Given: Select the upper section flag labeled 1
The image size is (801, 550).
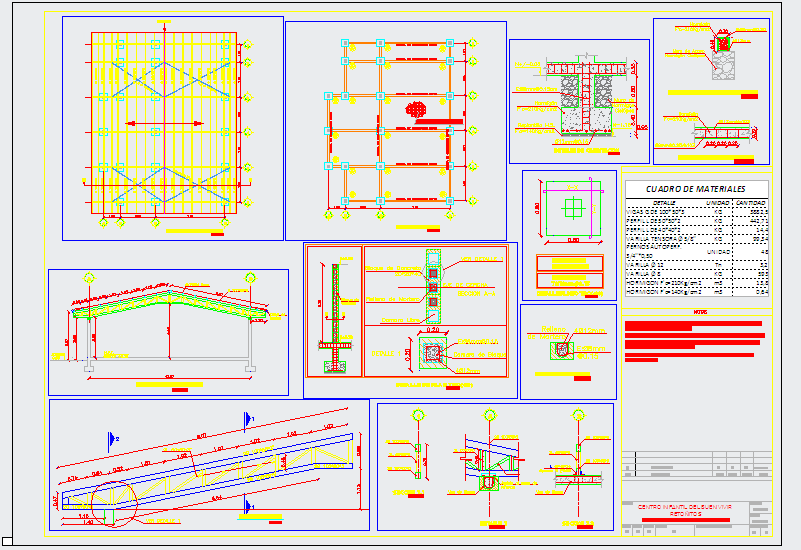Looking at the screenshot, I should tap(246, 417).
